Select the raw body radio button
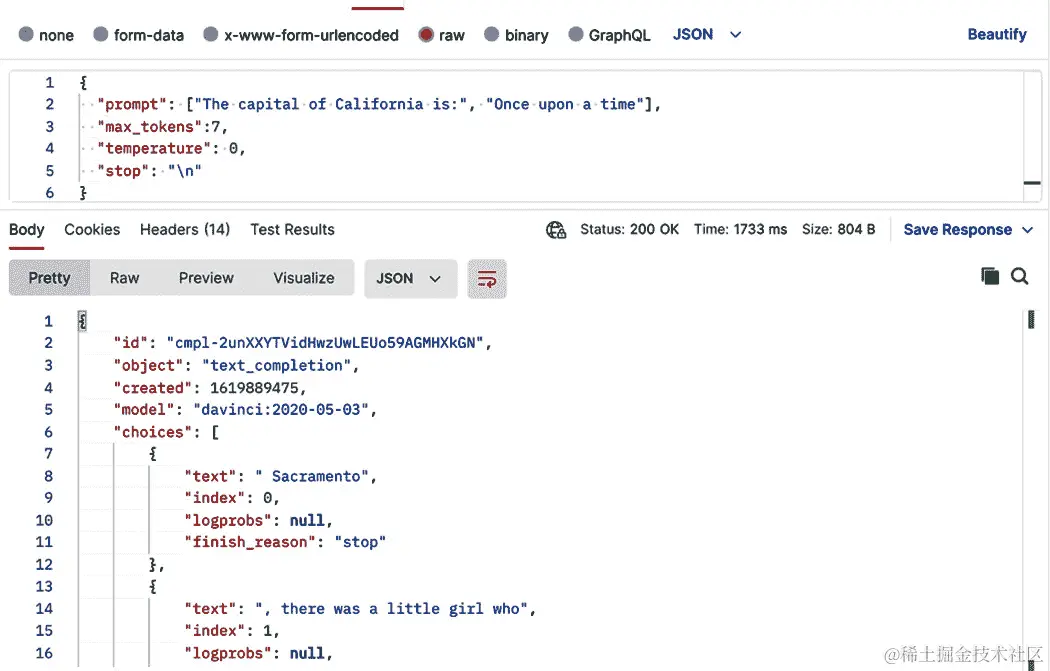The width and height of the screenshot is (1050, 671). (426, 34)
